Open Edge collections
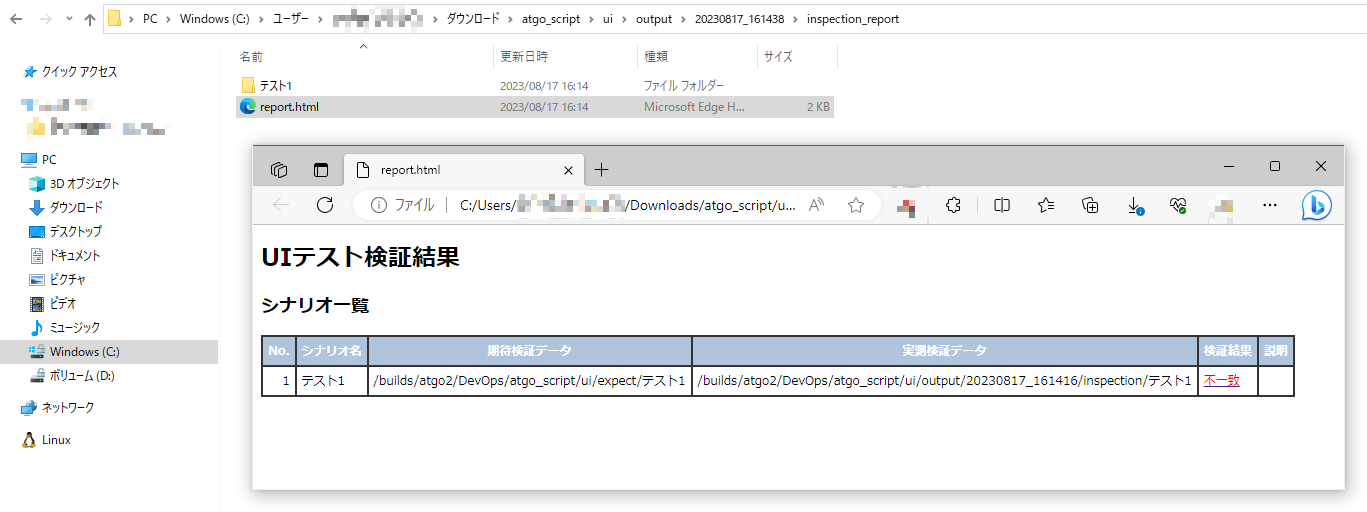The height and width of the screenshot is (512, 1367). coord(1091,205)
